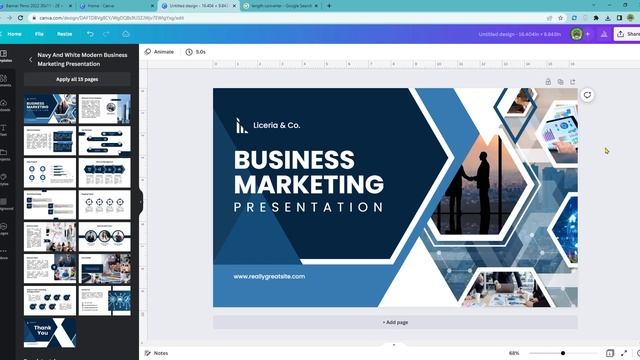640x360 pixels.
Task: Select the Thank You template page thumbnail
Action: click(50, 333)
